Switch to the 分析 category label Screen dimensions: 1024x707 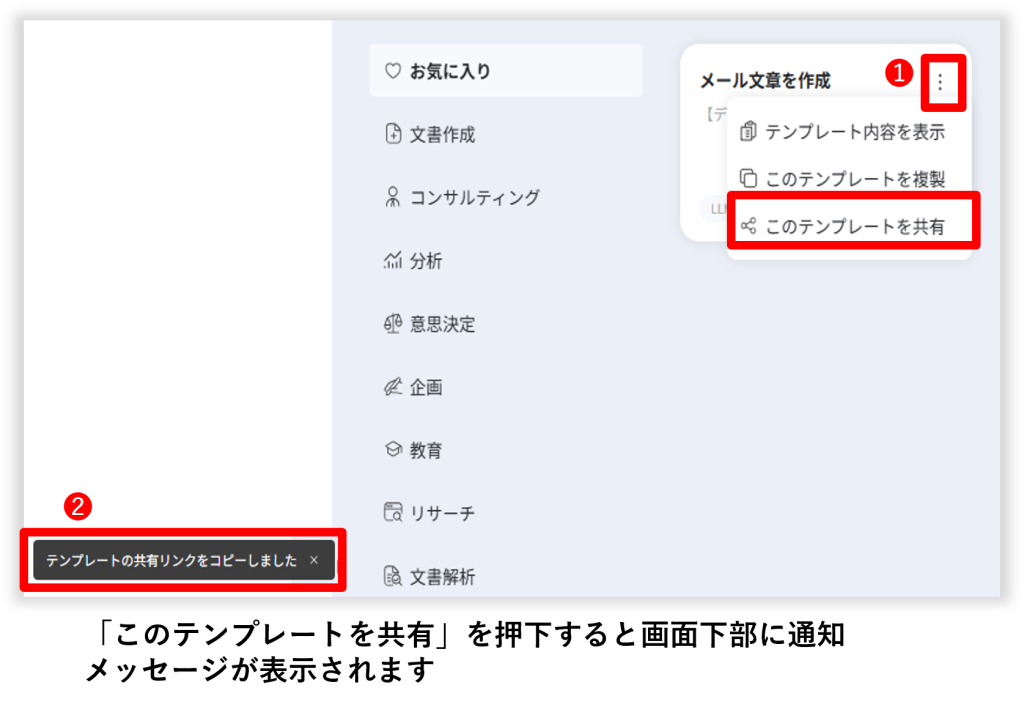pyautogui.click(x=426, y=261)
